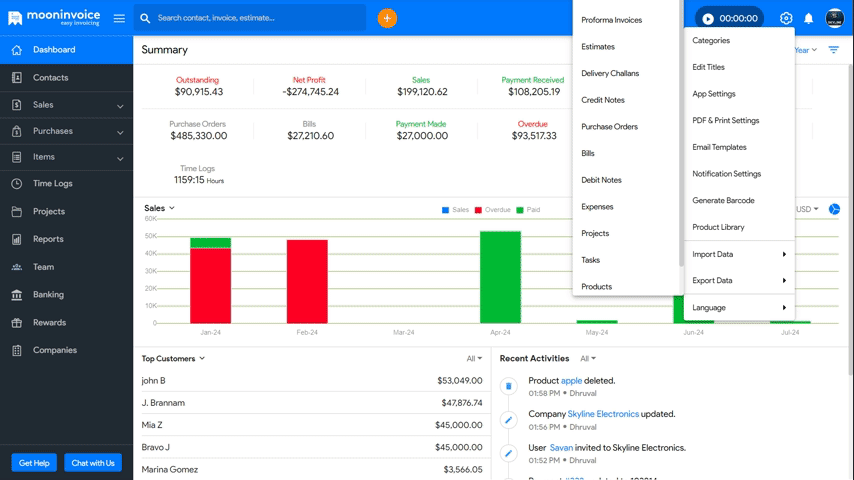854x480 pixels.
Task: Expand the Purchases sidebar section
Action: 120,132
